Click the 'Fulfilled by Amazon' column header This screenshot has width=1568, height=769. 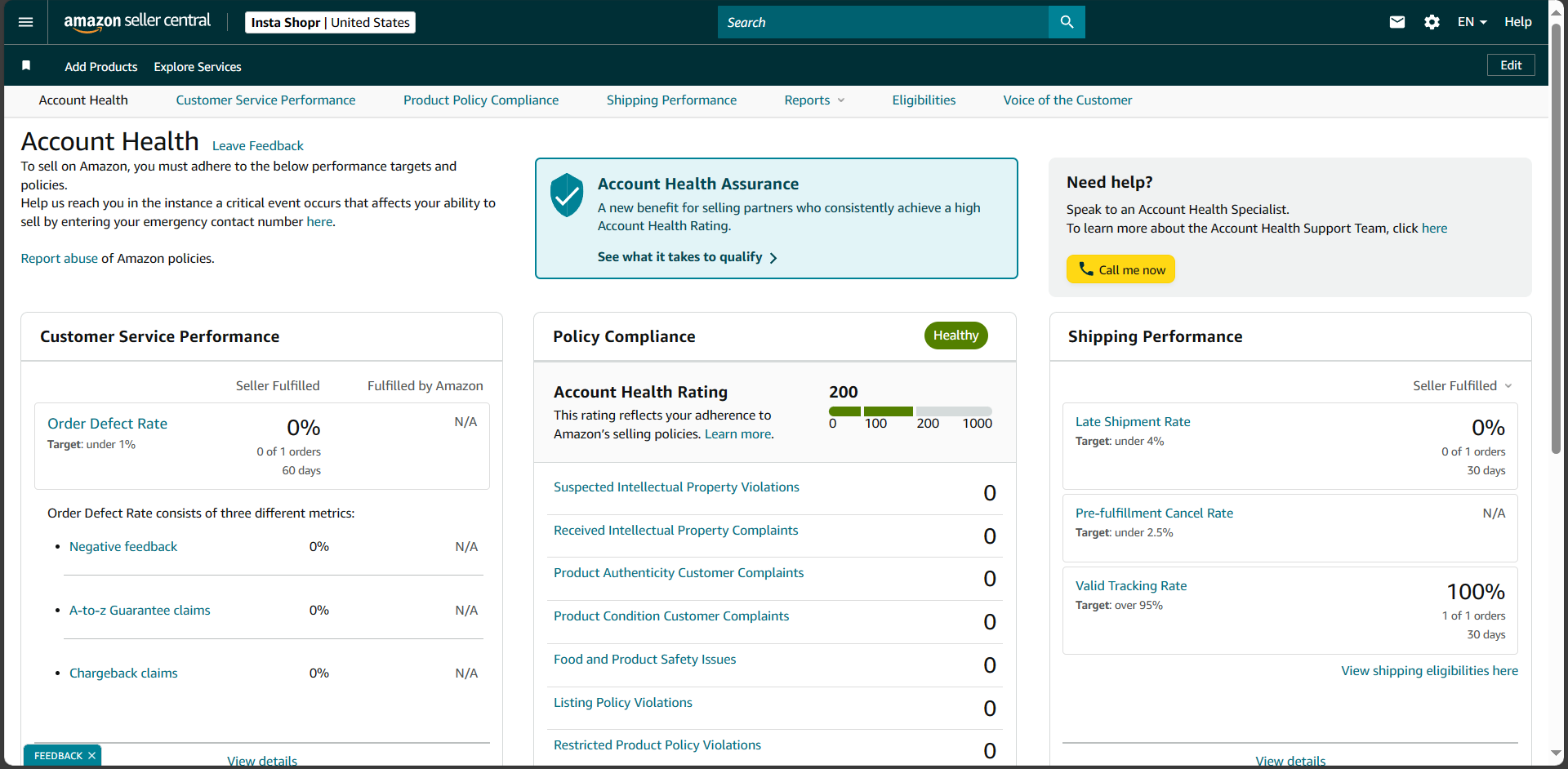(x=425, y=386)
